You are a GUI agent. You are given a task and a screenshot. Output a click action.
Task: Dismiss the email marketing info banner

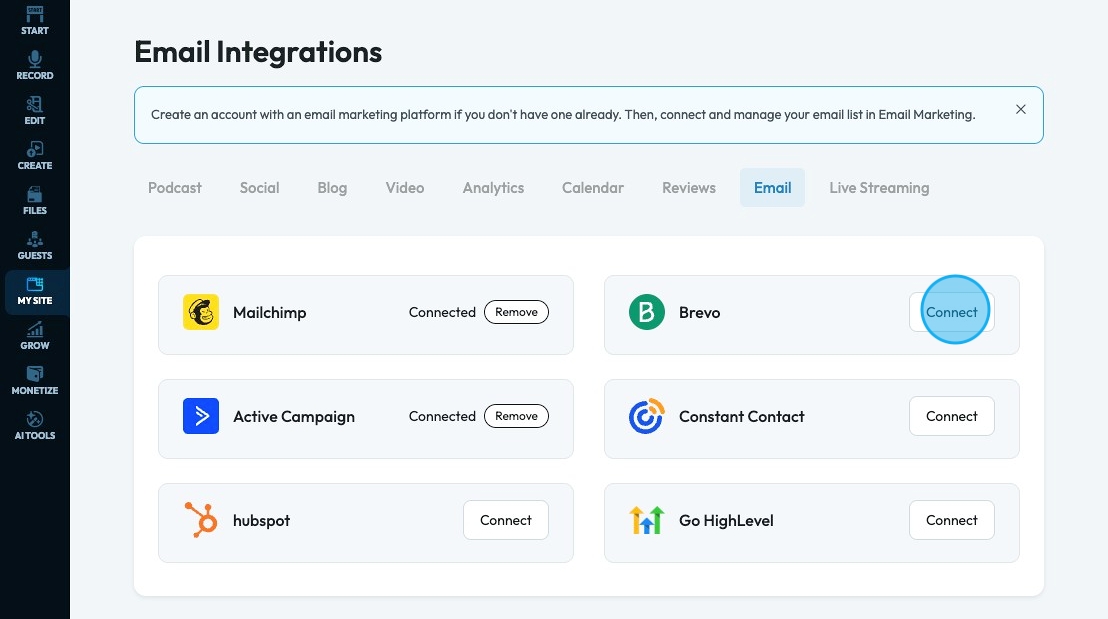coord(1021,110)
